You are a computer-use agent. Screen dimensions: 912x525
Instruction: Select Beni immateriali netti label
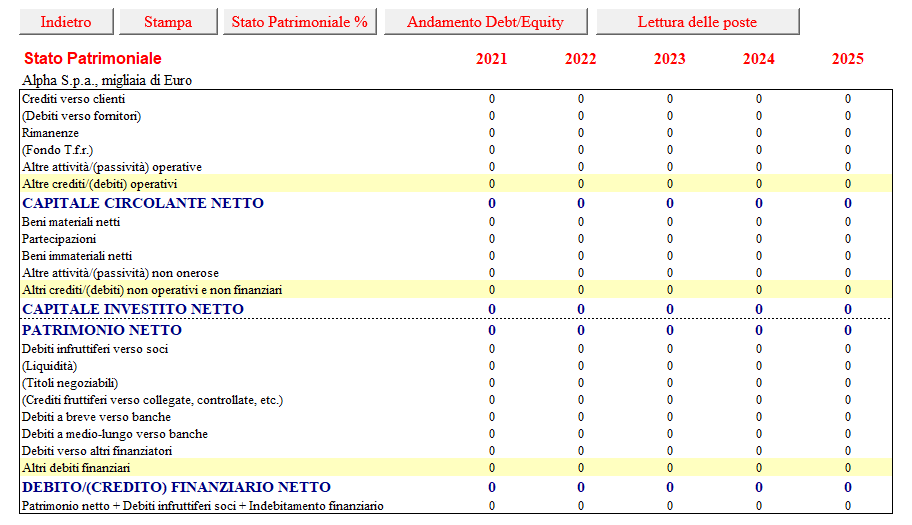[77, 256]
